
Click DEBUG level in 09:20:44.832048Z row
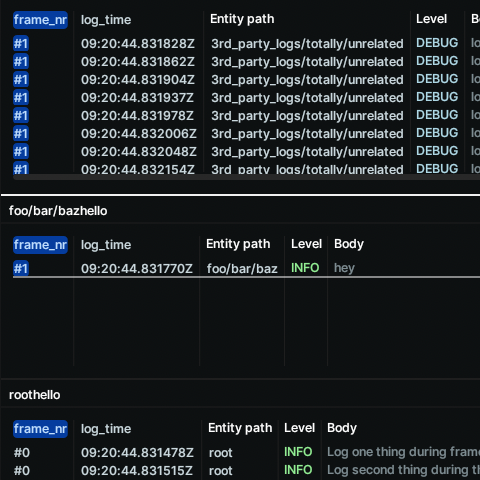pos(437,151)
